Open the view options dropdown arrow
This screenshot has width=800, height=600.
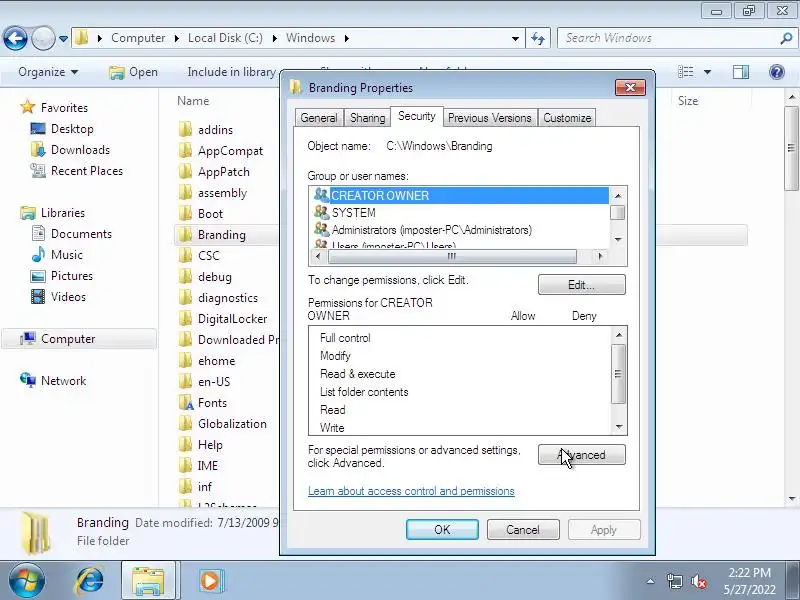707,72
